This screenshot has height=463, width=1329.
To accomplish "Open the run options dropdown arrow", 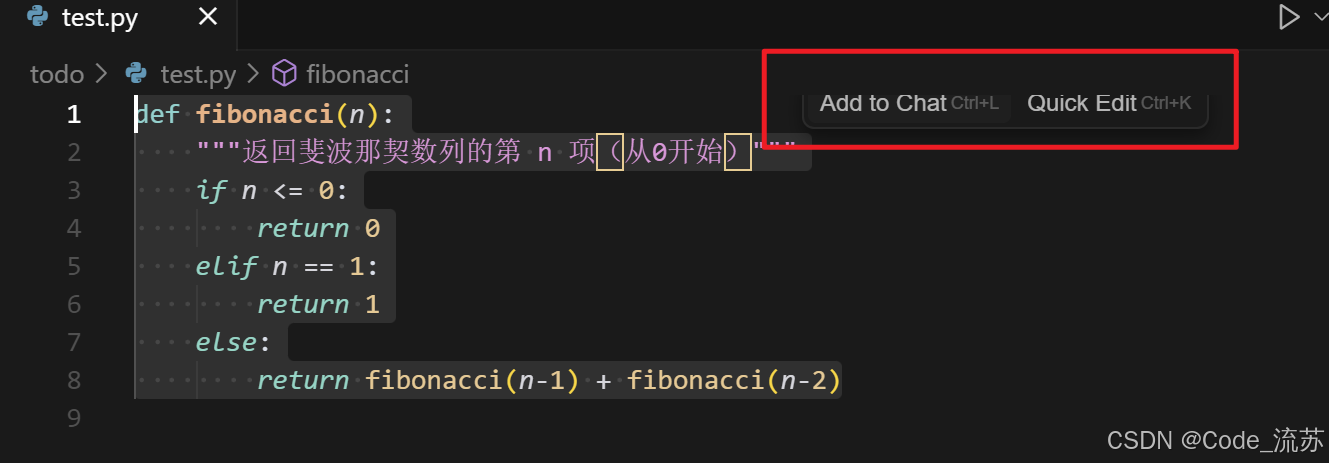I will 1319,17.
